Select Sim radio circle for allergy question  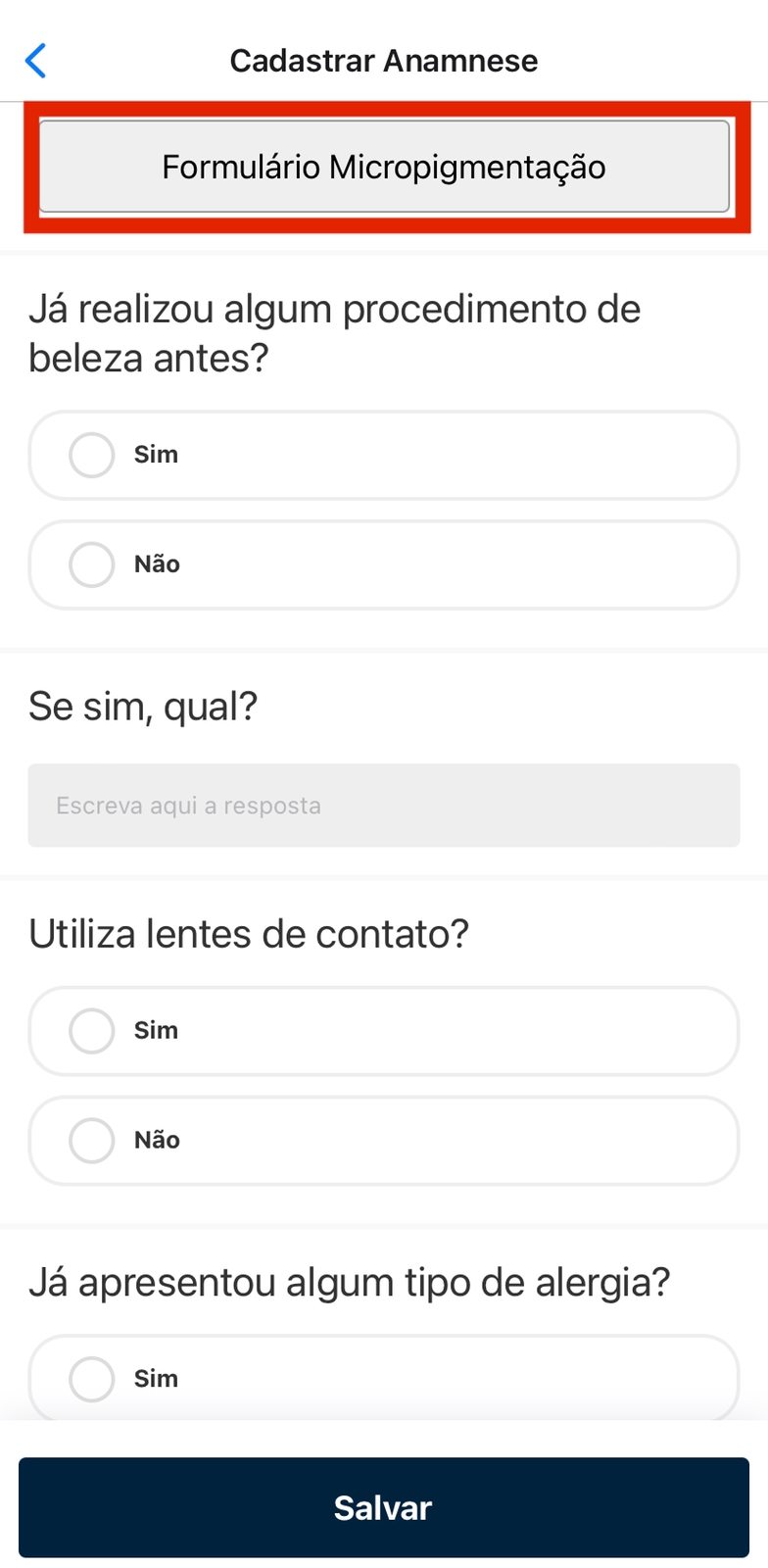click(x=92, y=1379)
